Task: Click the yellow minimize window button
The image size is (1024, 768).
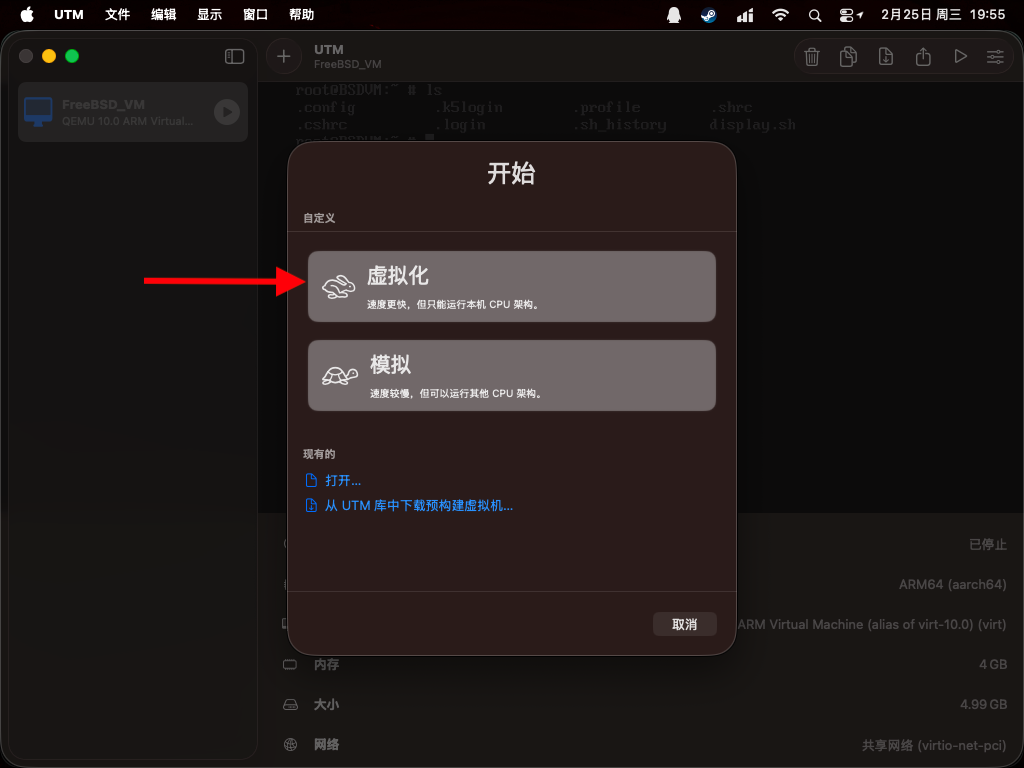Action: (x=49, y=56)
